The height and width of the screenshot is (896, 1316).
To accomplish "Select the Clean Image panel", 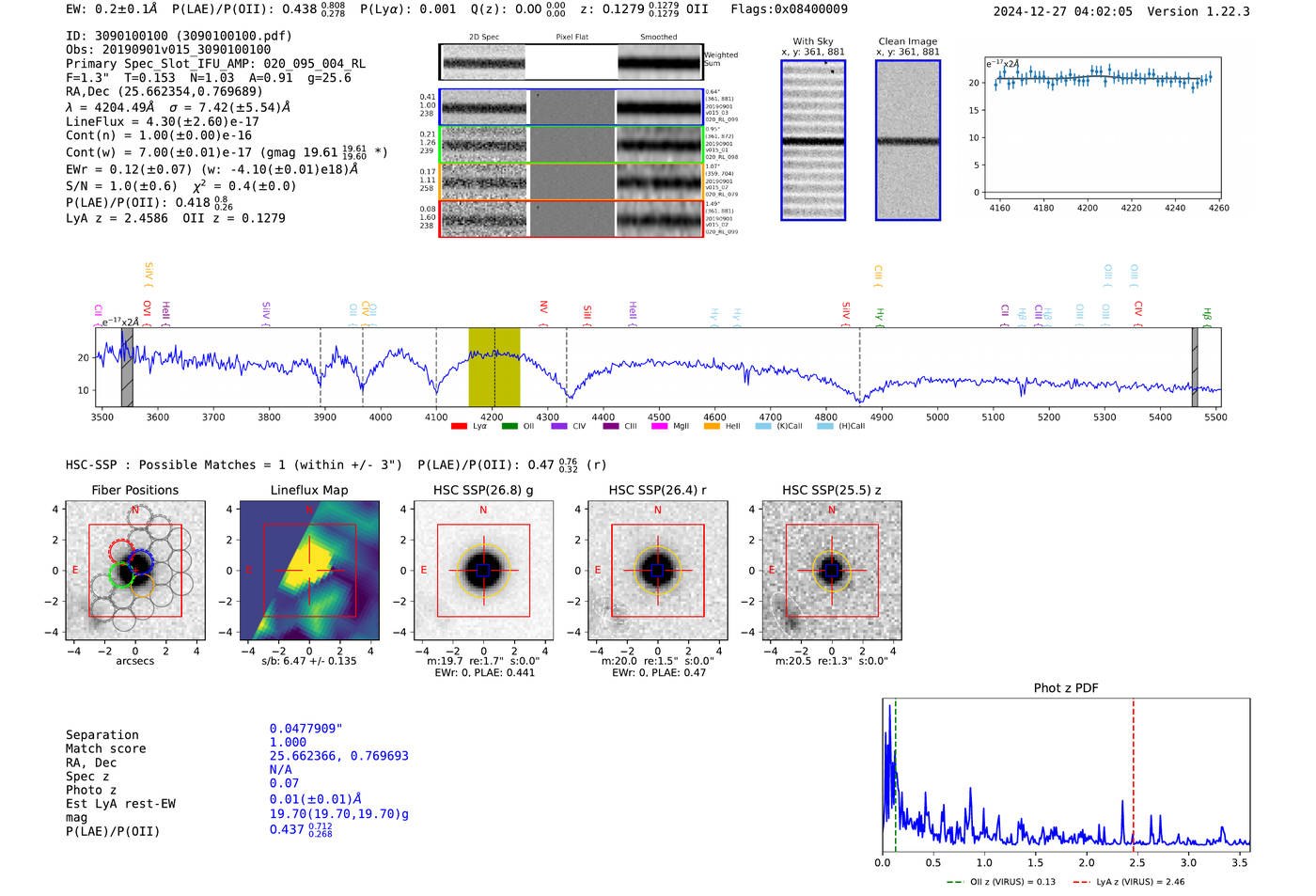I will click(x=908, y=140).
